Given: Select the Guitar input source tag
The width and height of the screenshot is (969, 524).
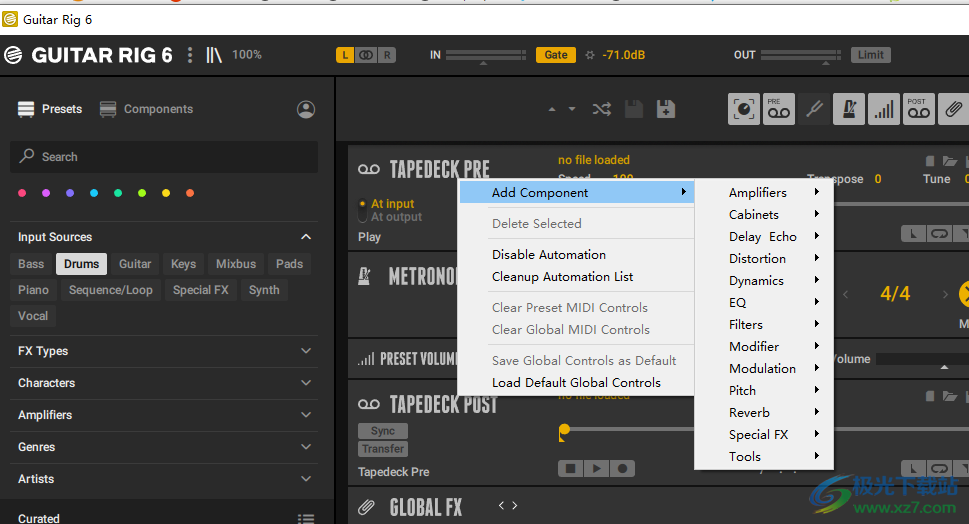Looking at the screenshot, I should point(135,264).
